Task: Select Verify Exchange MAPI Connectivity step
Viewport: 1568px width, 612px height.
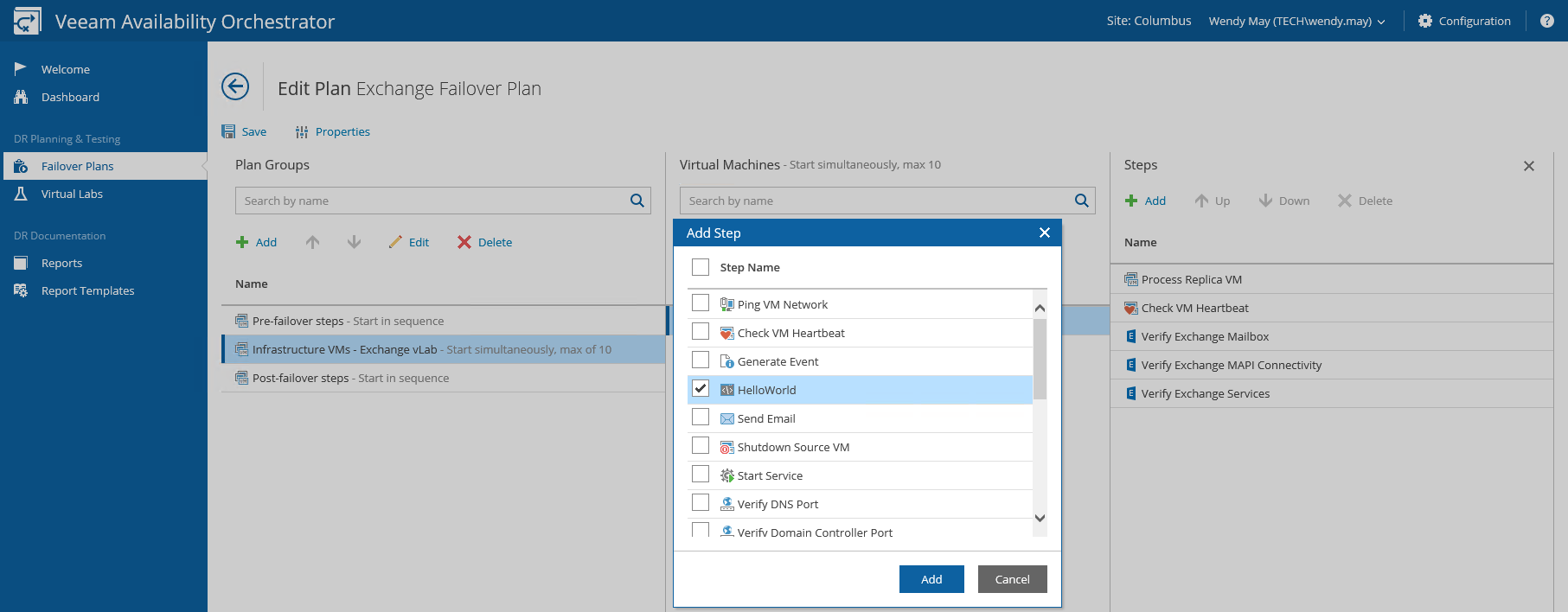Action: [x=1332, y=365]
